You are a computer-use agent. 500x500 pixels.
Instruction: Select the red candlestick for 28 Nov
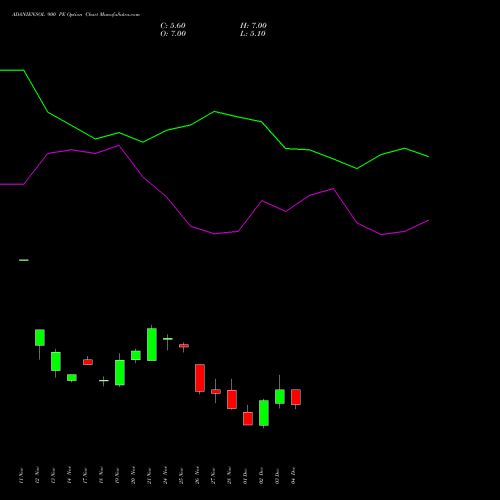pyautogui.click(x=232, y=399)
